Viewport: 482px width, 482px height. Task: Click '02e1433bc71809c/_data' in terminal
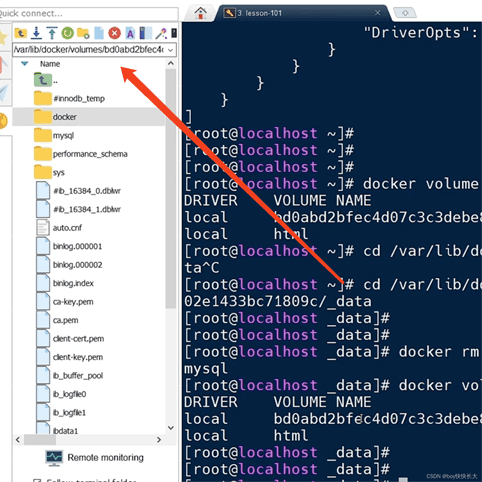(x=278, y=301)
